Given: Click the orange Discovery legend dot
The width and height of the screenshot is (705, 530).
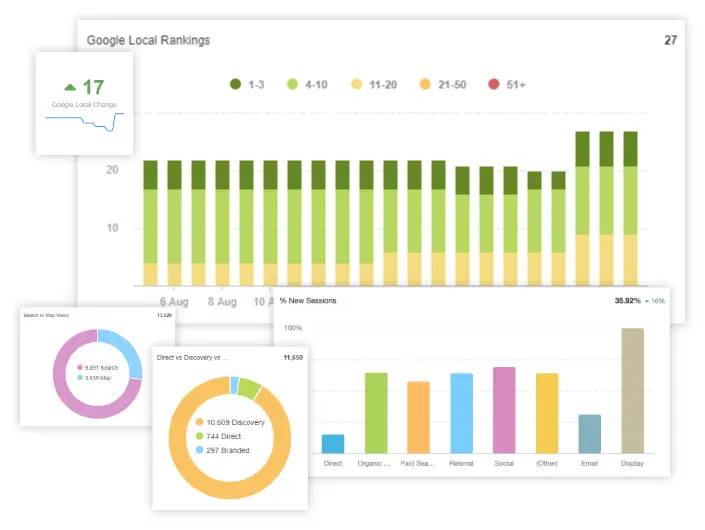Looking at the screenshot, I should (200, 422).
